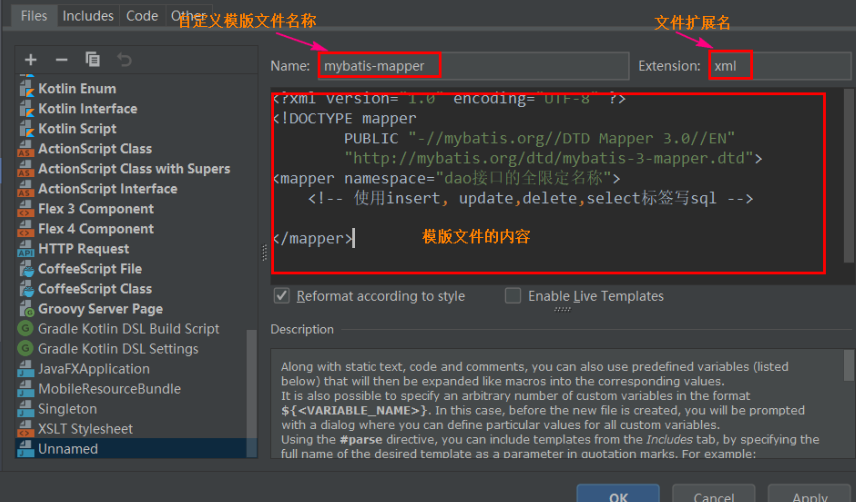Uncheck Reformat according to style

click(x=282, y=296)
